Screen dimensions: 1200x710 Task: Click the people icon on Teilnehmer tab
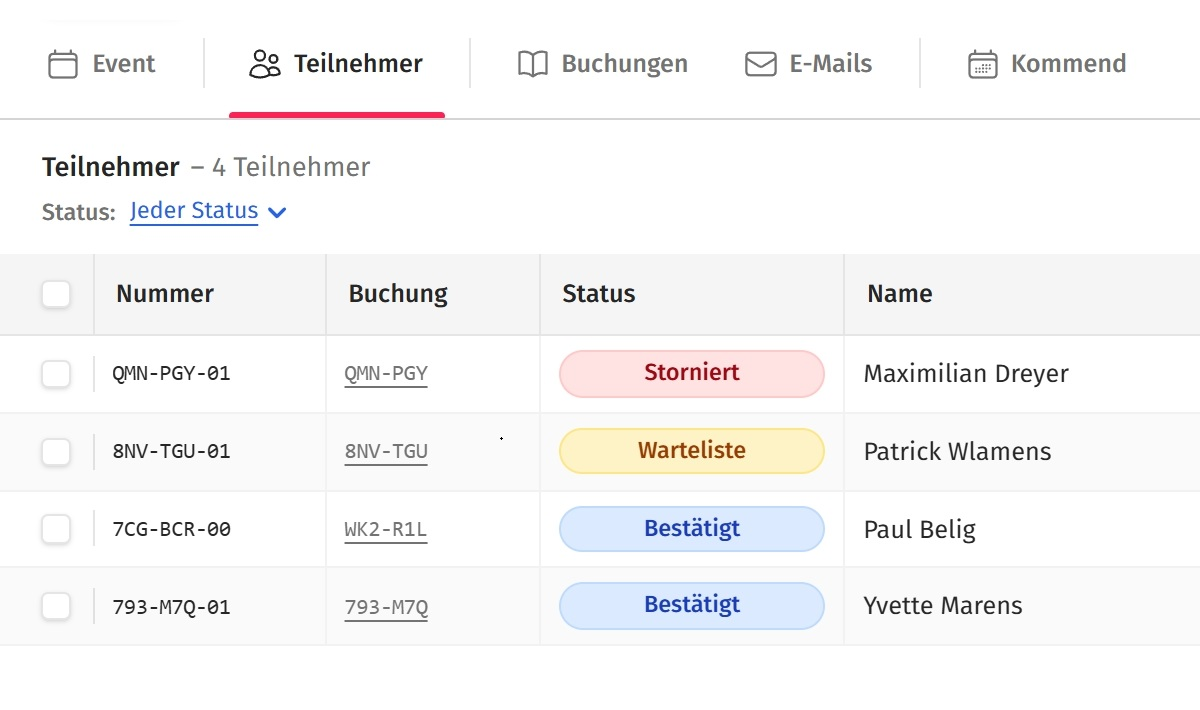point(265,62)
